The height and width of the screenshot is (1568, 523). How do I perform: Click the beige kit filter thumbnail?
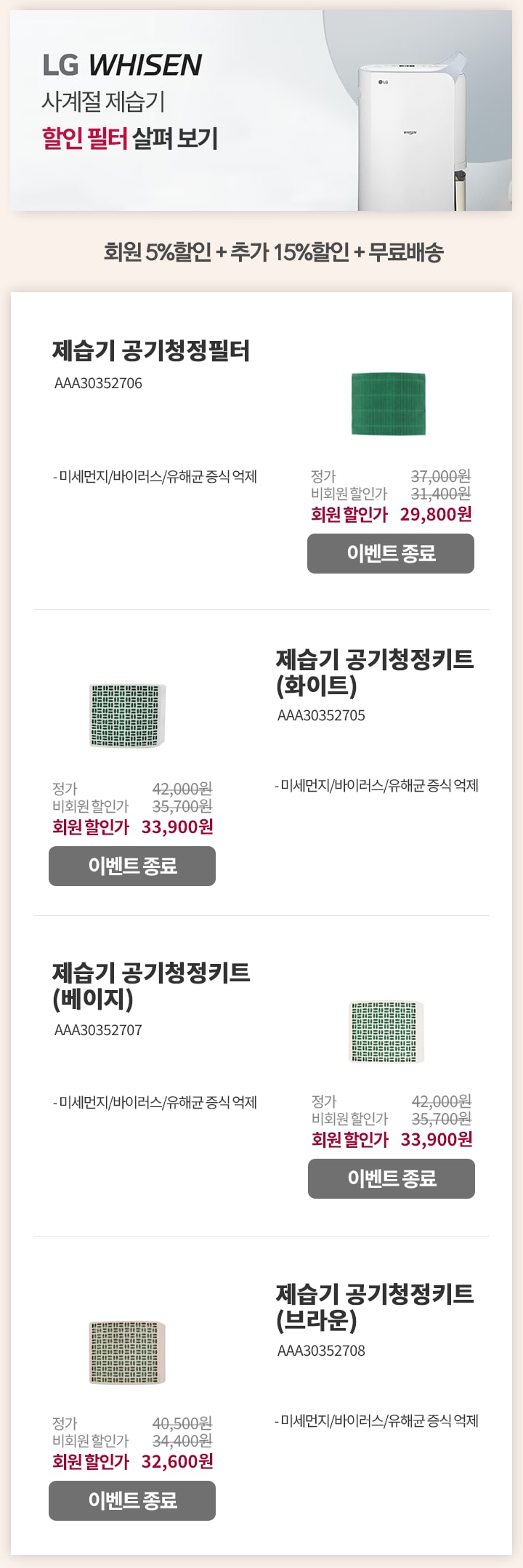pos(386,1032)
